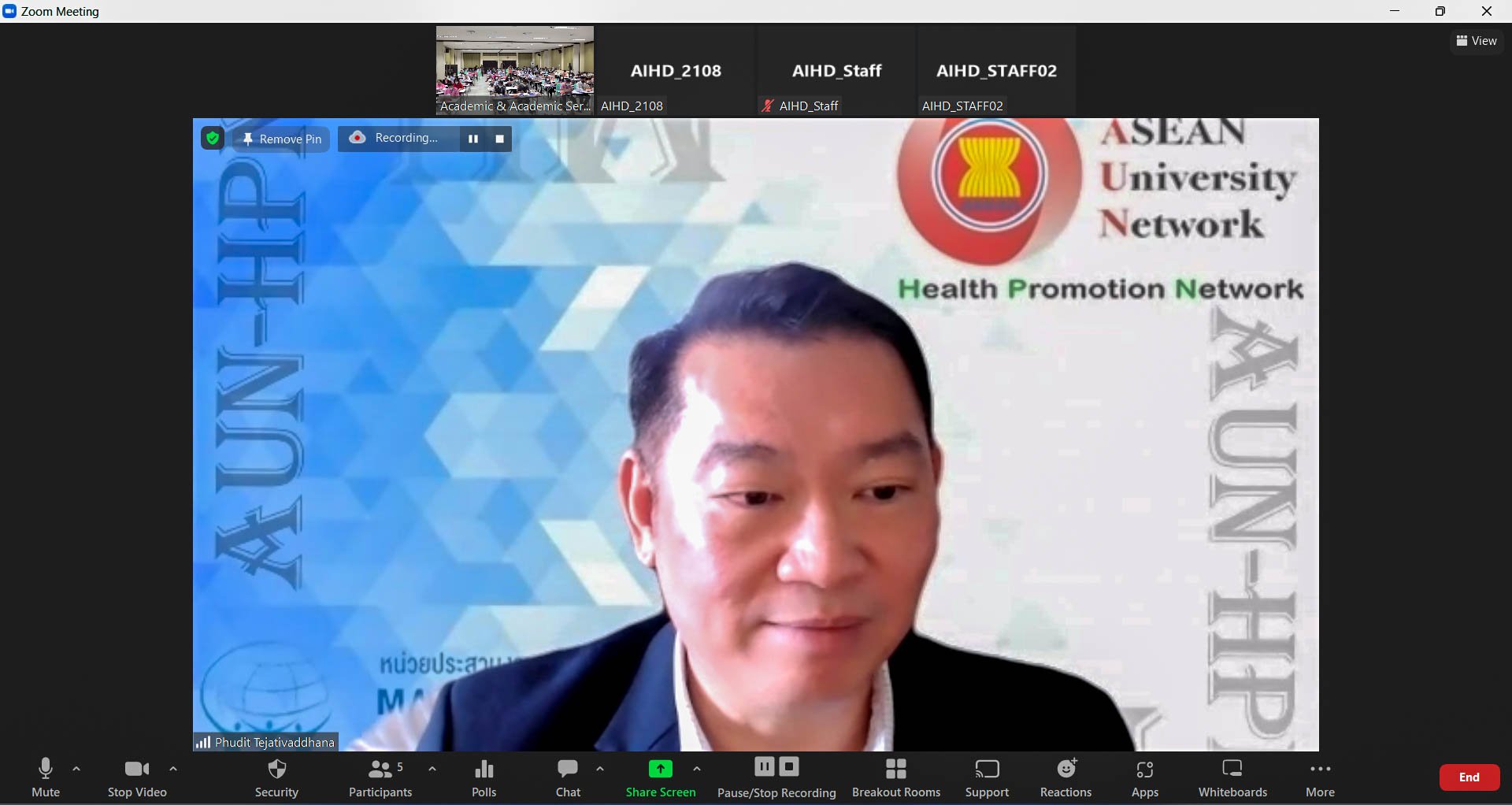Screen dimensions: 1512x805
Task: Open the Apps panel
Action: 1144,777
